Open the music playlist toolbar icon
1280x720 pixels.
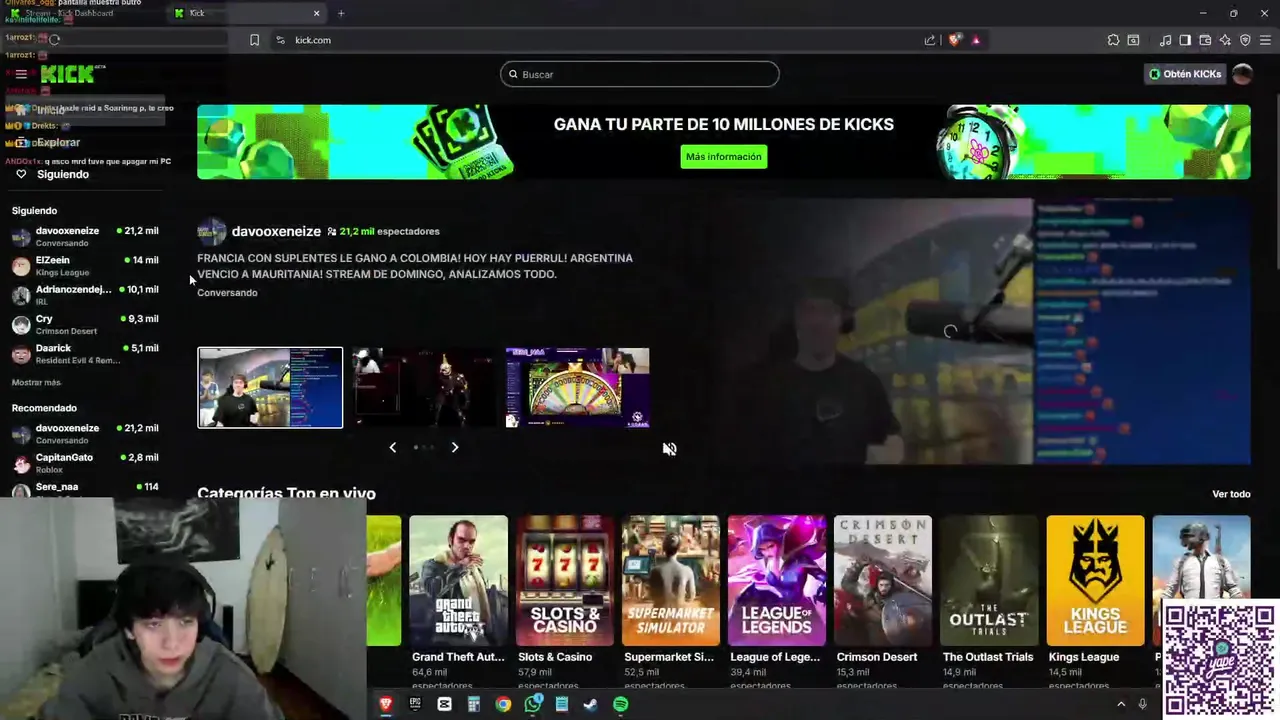pos(1165,40)
